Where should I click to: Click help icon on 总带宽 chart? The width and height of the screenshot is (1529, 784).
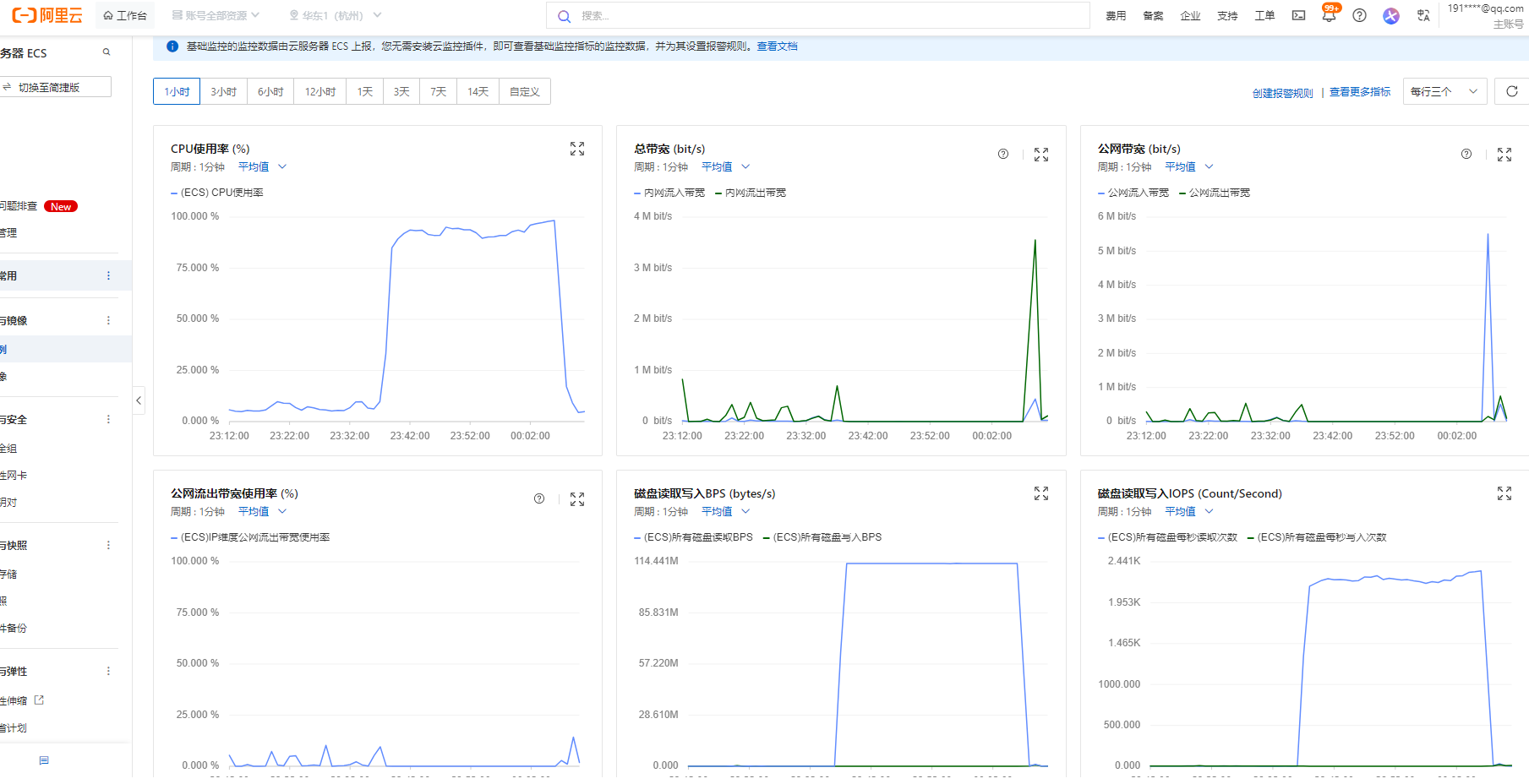click(1003, 154)
